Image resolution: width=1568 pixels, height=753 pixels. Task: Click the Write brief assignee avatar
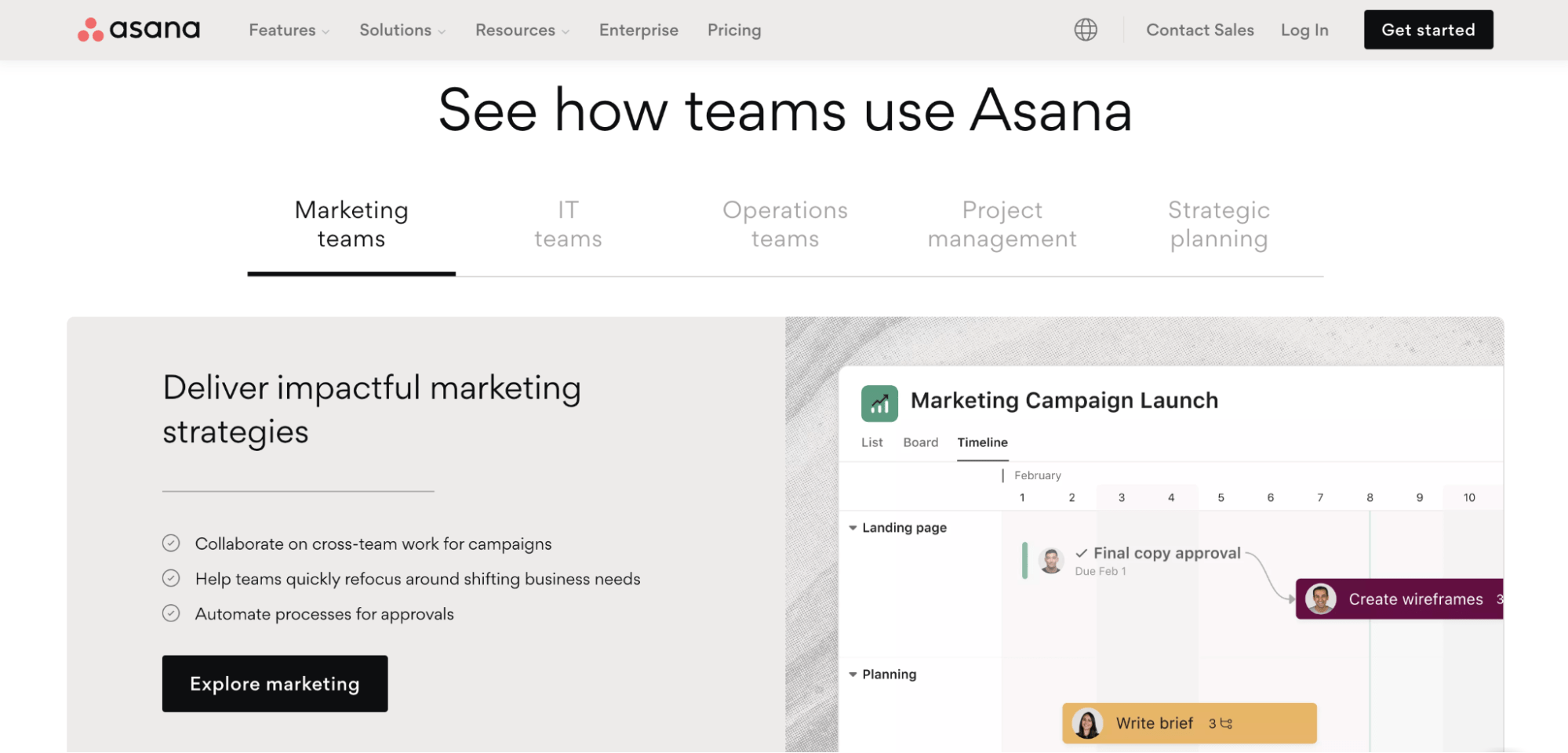click(1087, 723)
